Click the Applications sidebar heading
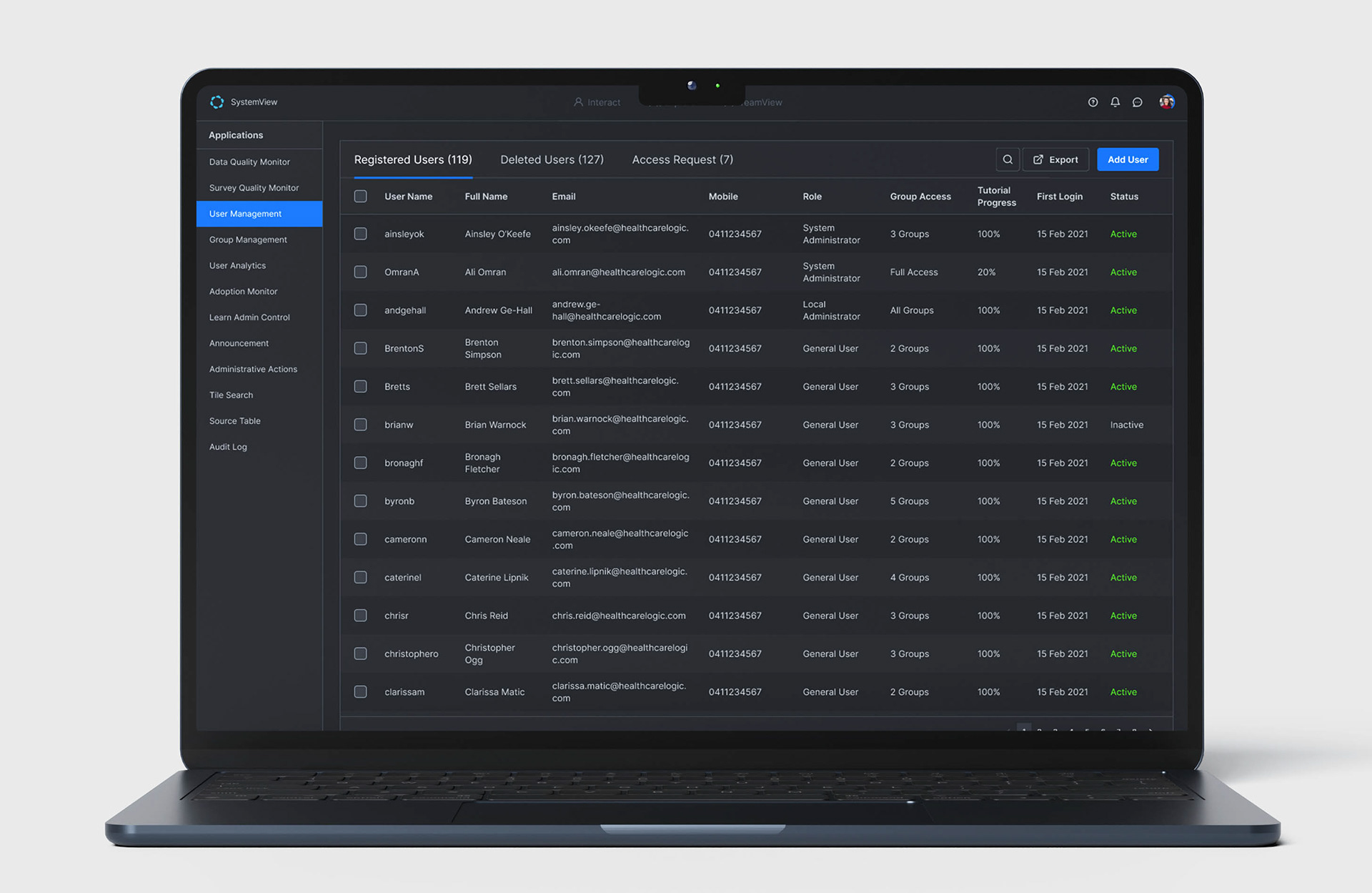Viewport: 1372px width, 893px height. pyautogui.click(x=236, y=135)
